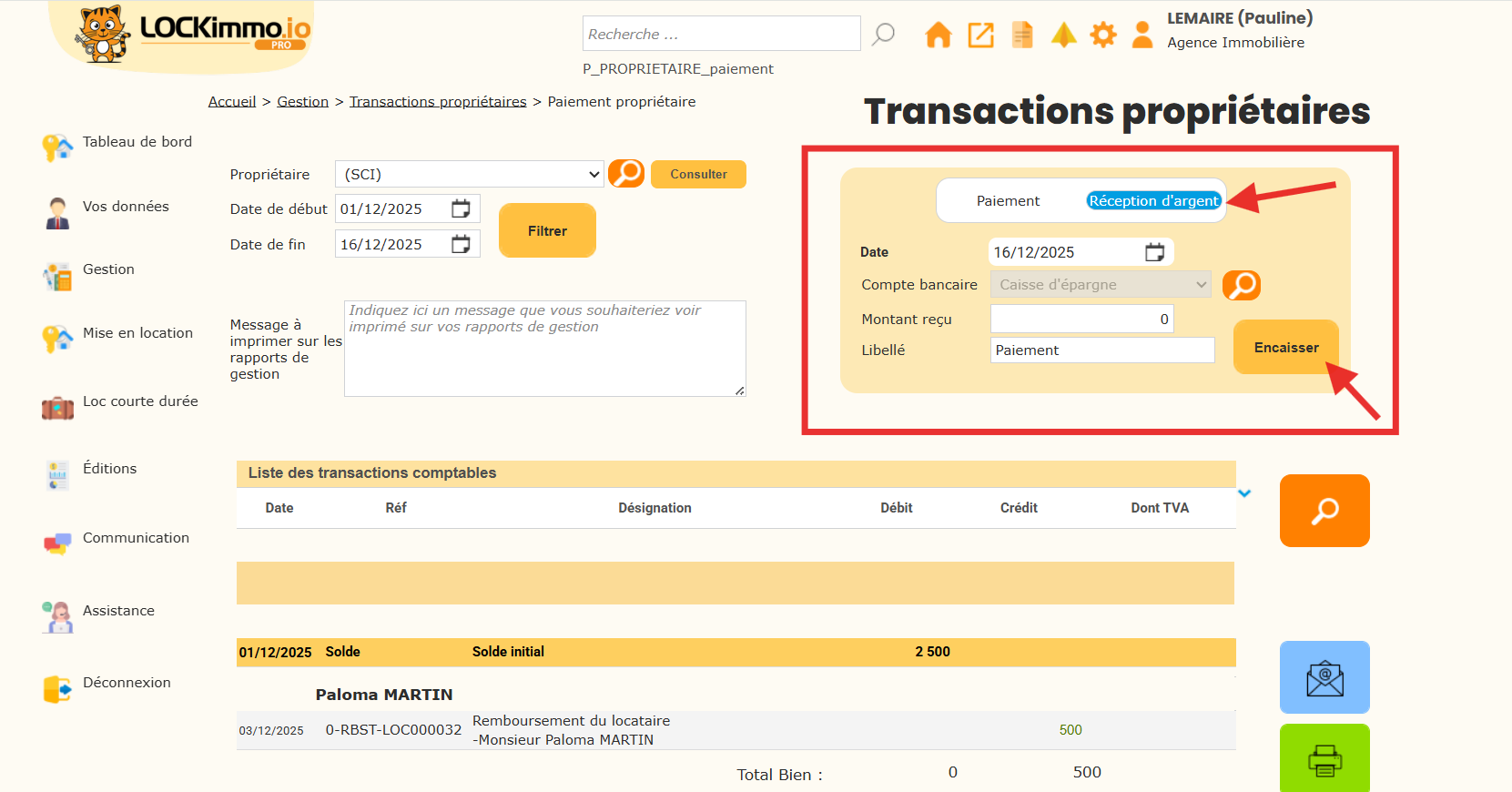Image resolution: width=1512 pixels, height=792 pixels.
Task: Expand the blue chevron beside transactions table
Action: pyautogui.click(x=1244, y=493)
